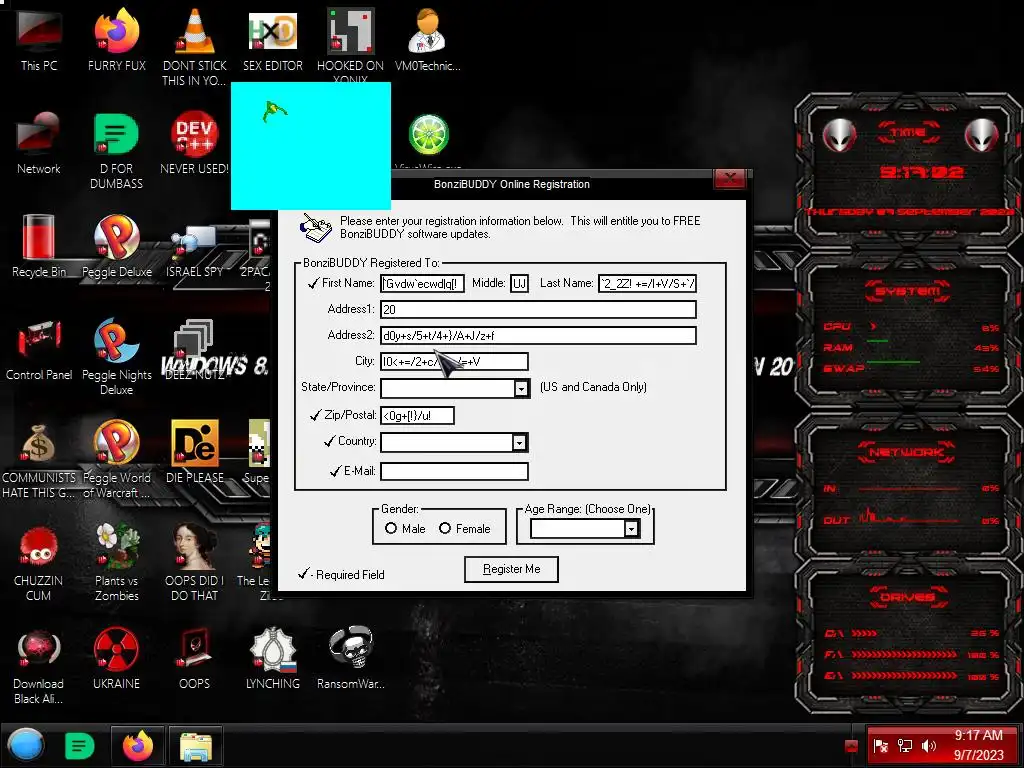Focus First Name input field
The width and height of the screenshot is (1024, 768).
point(423,283)
